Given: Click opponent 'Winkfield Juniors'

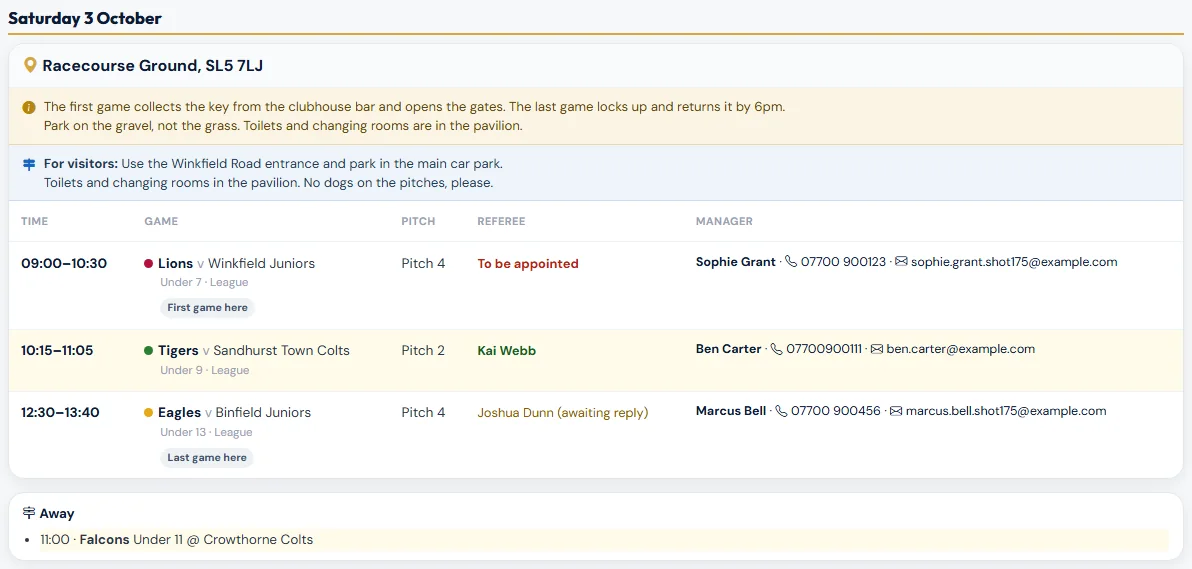Looking at the screenshot, I should pos(262,264).
